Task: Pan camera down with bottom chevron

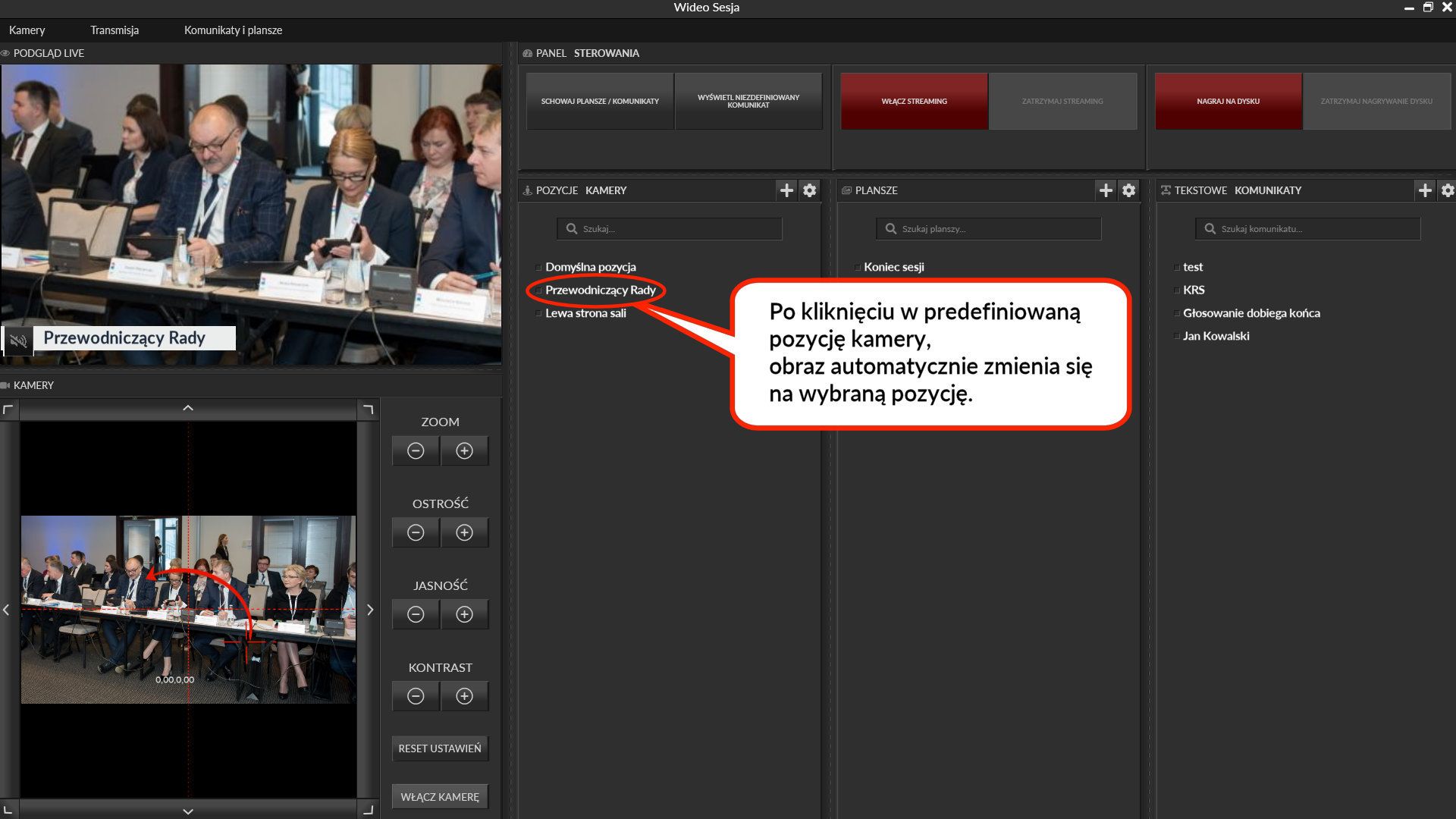Action: 188,811
